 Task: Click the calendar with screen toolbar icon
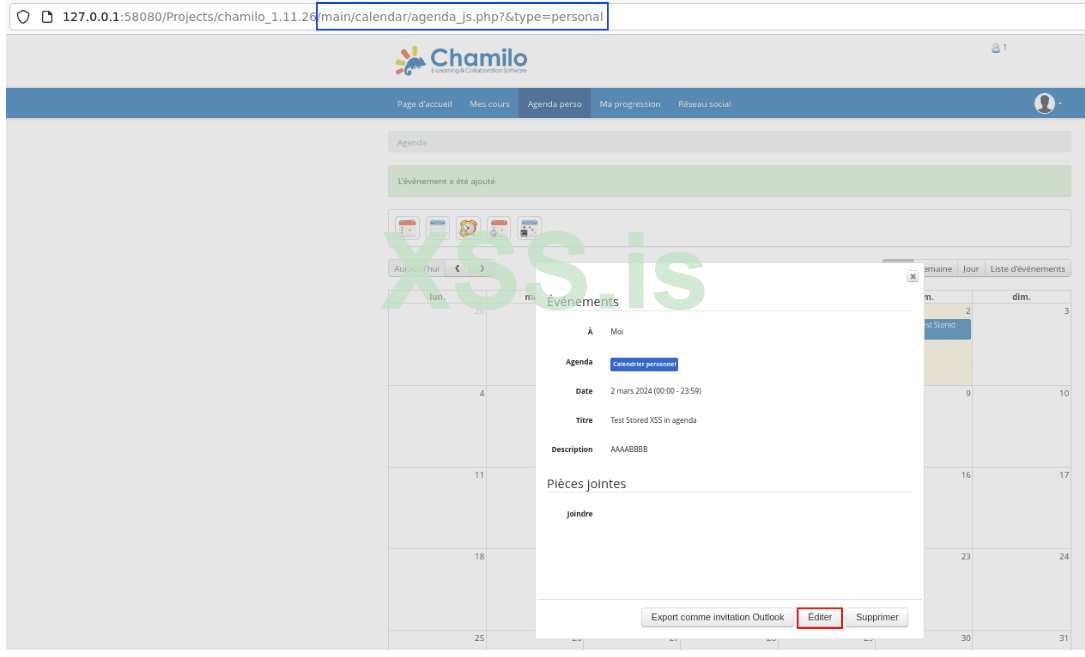click(x=529, y=228)
